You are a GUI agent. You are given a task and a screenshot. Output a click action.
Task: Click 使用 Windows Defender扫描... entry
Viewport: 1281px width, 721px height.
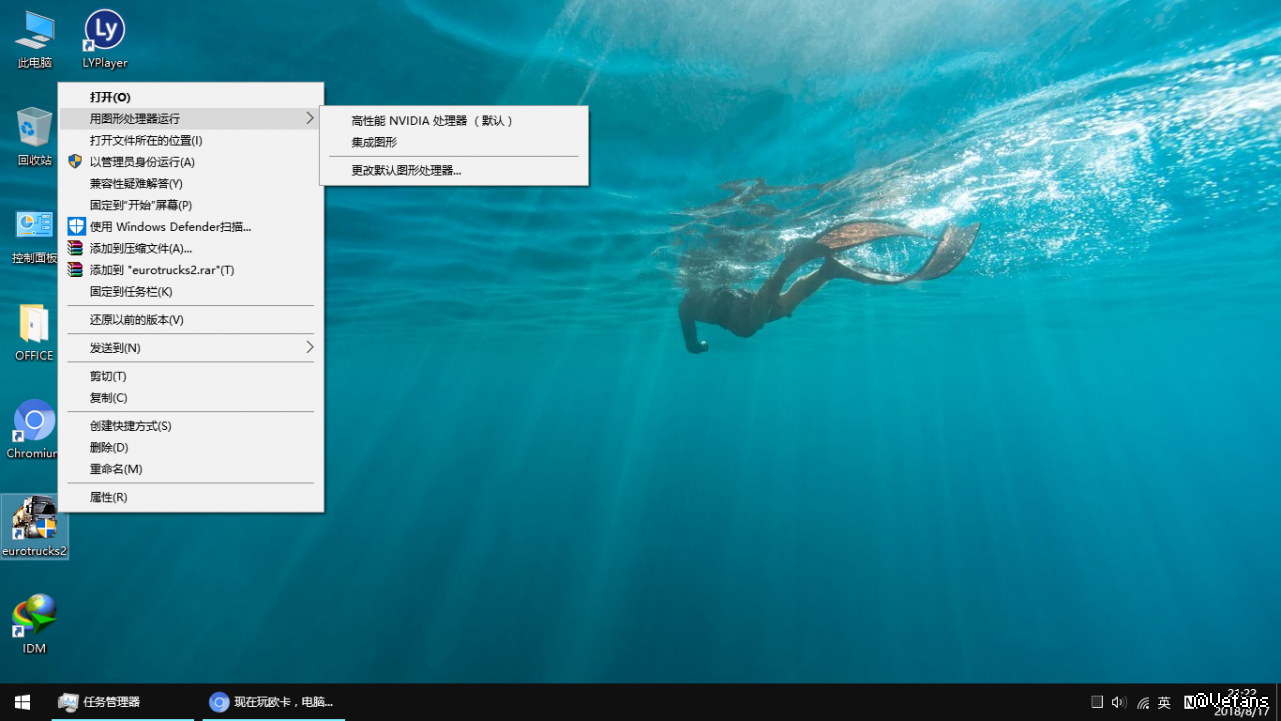coord(170,227)
